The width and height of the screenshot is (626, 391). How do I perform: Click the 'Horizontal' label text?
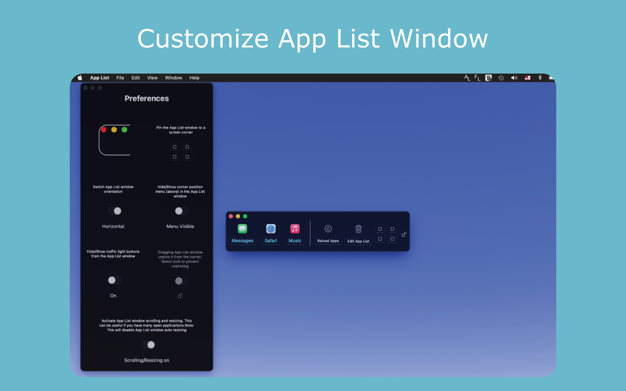113,226
